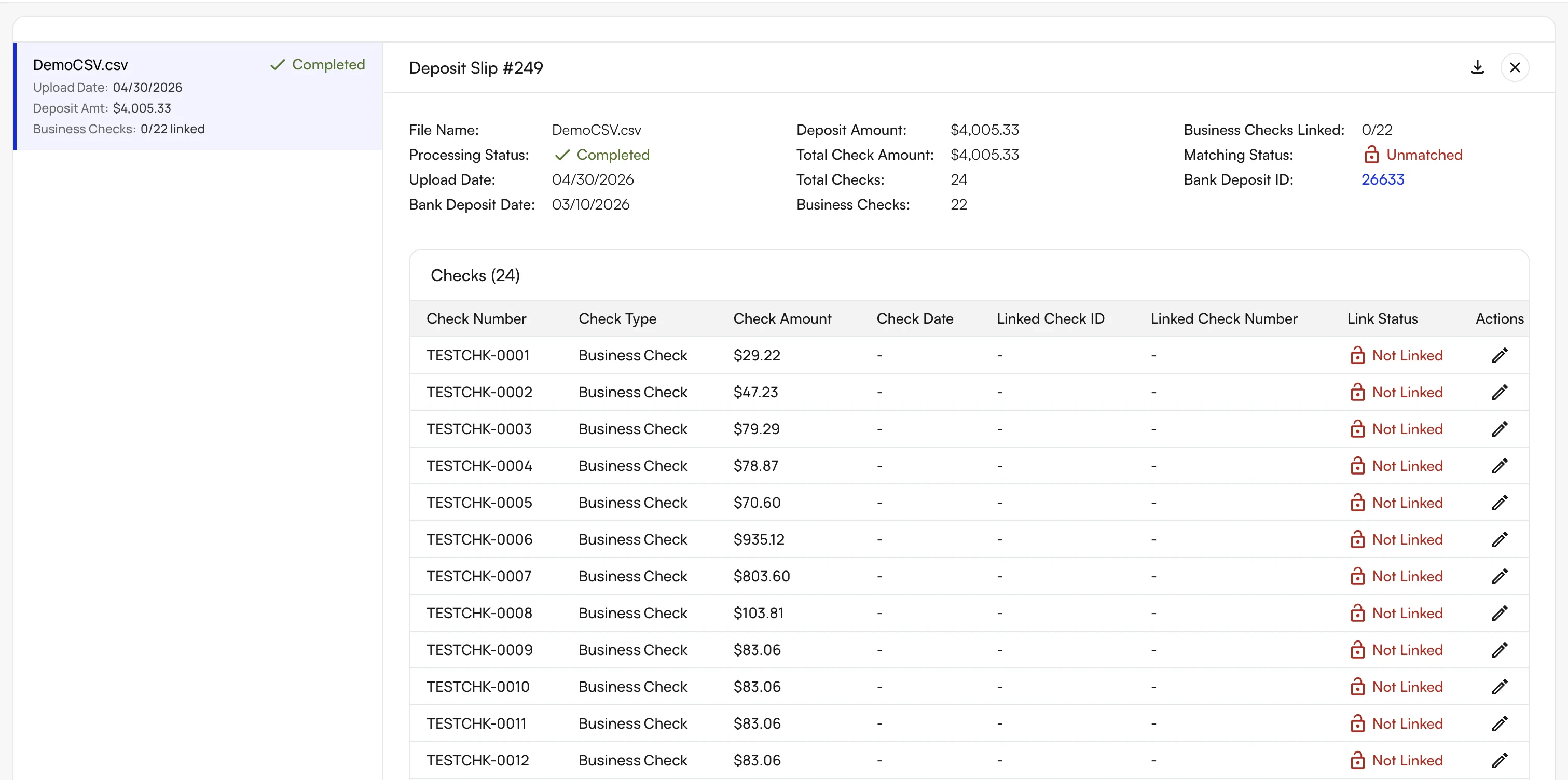This screenshot has height=780, width=1568.
Task: Click the Check Amount column header
Action: pyautogui.click(x=782, y=318)
